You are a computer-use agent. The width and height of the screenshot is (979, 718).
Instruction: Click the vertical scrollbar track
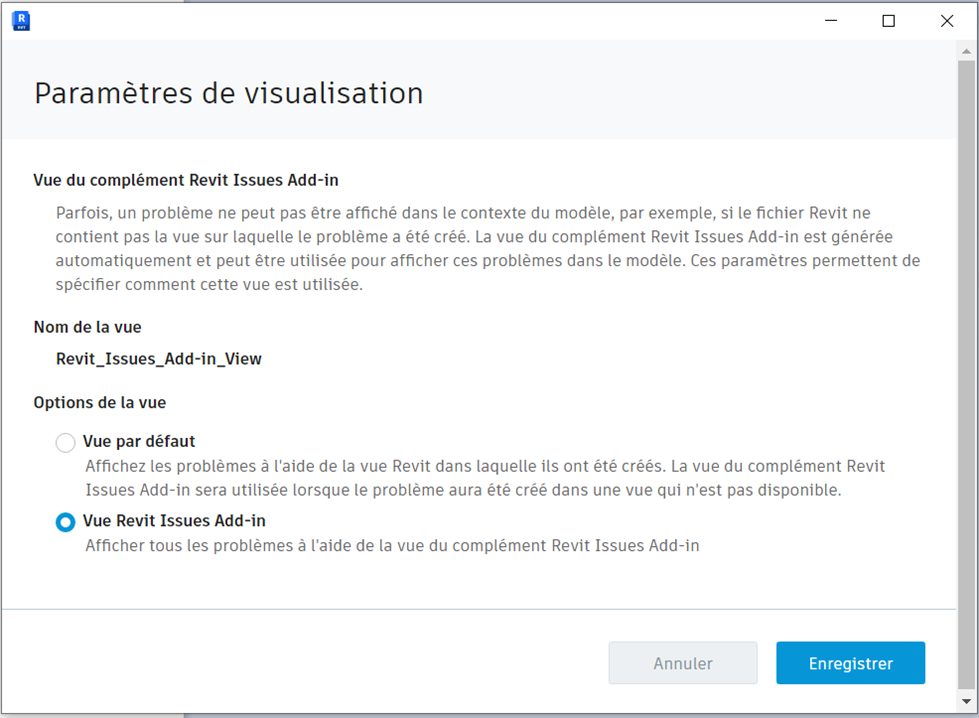click(x=967, y=375)
